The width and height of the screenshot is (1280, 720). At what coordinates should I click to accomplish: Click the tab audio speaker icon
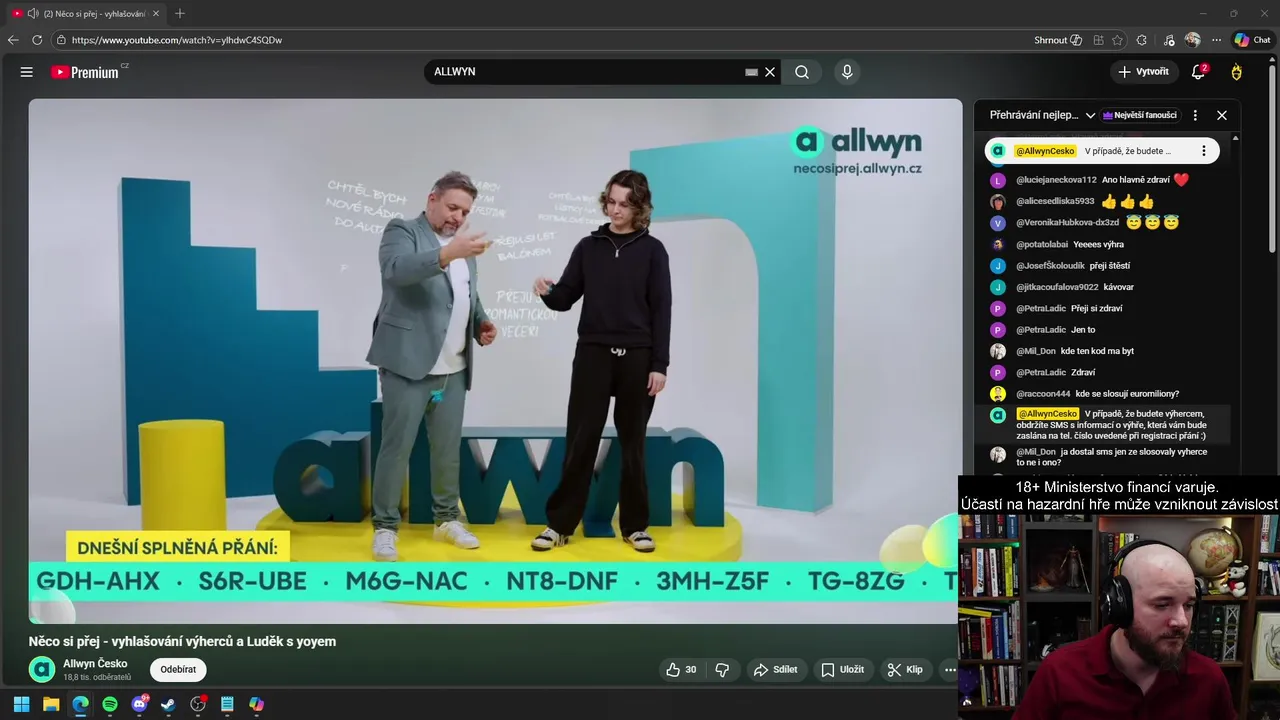point(33,13)
